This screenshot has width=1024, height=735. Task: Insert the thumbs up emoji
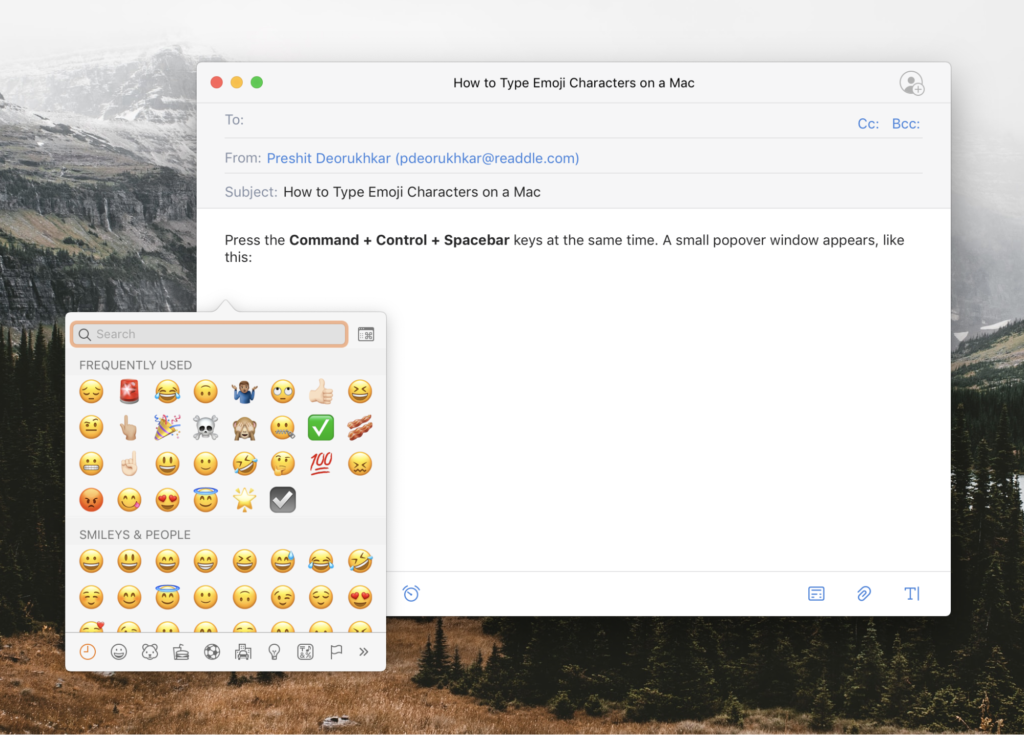click(x=320, y=391)
